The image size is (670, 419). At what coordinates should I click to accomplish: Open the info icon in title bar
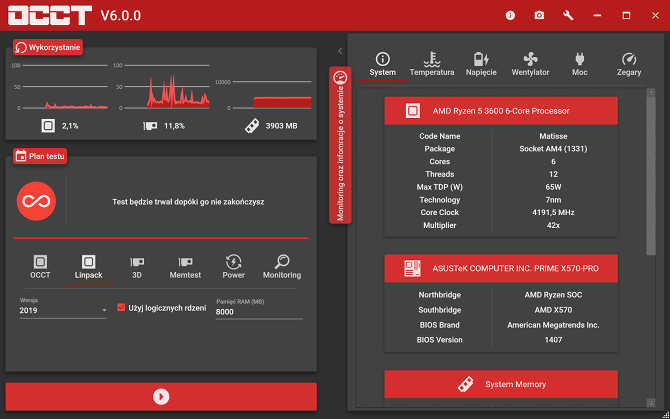click(x=510, y=16)
